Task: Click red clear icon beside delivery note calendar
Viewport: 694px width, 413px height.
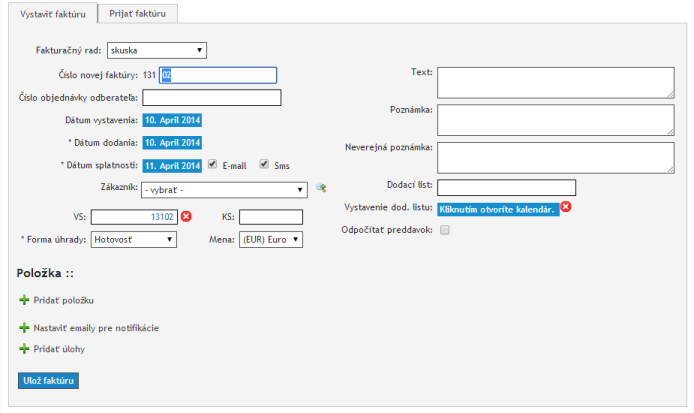Action: pos(566,207)
